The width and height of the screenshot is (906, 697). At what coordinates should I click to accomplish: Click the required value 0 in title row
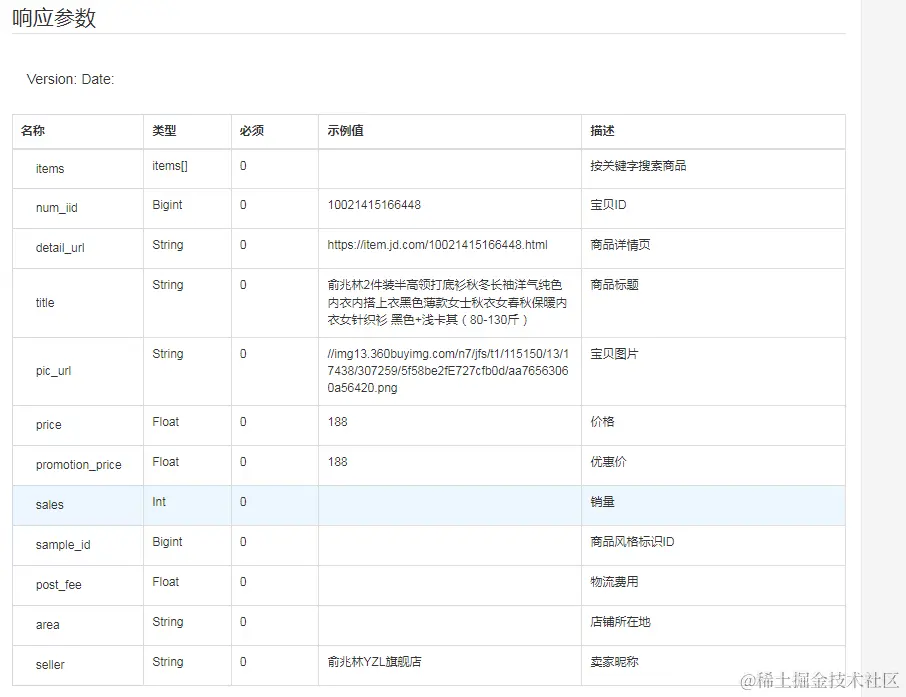pyautogui.click(x=243, y=284)
